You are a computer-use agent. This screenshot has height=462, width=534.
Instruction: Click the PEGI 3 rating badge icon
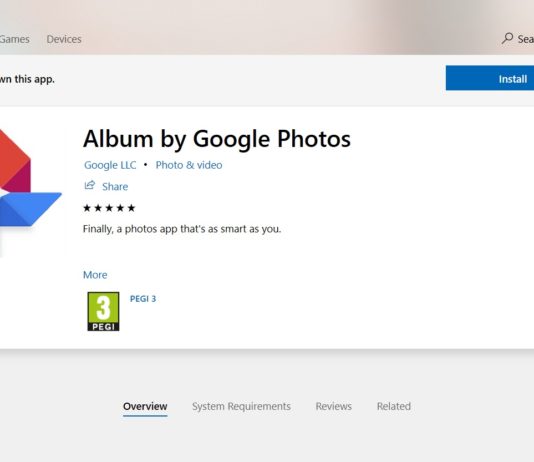(x=103, y=311)
